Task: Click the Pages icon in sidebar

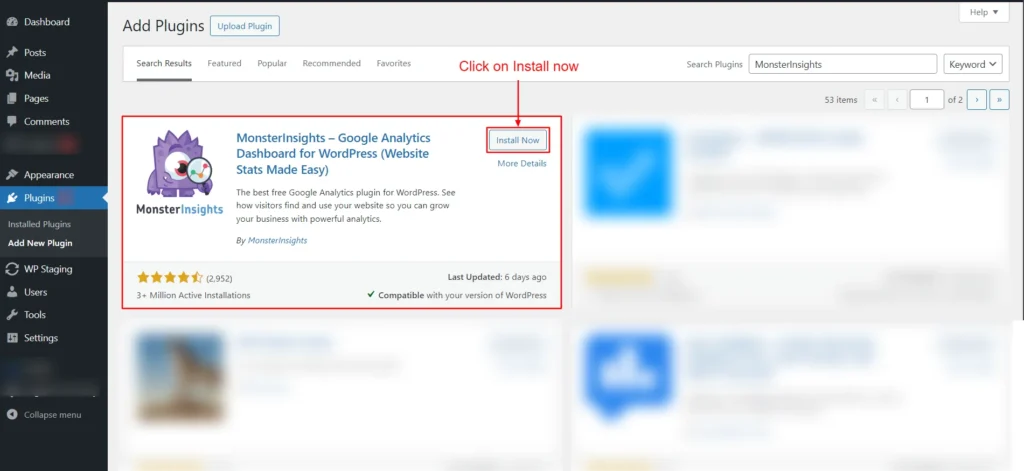Action: [x=12, y=99]
